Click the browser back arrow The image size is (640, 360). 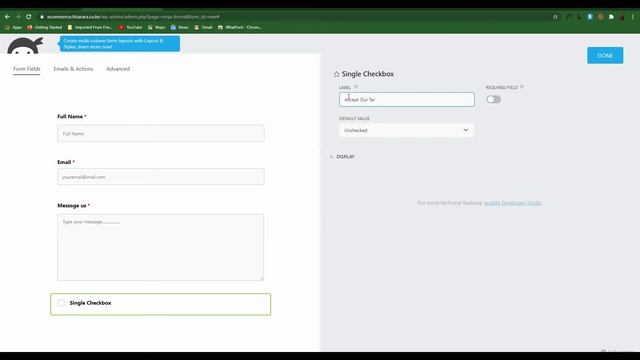7,17
